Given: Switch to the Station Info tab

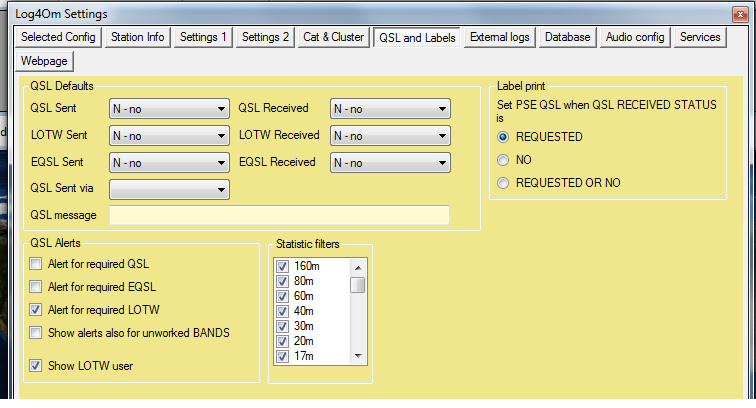Looking at the screenshot, I should (137, 37).
